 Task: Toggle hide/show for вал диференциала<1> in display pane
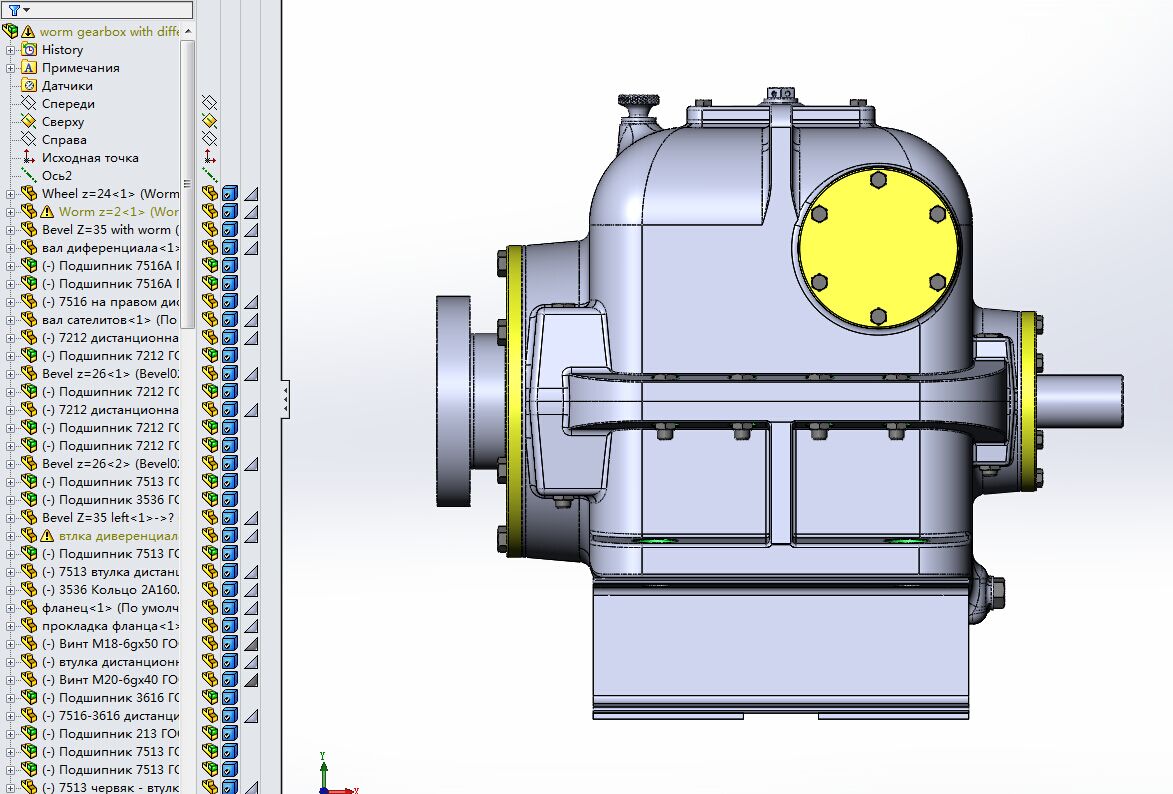click(209, 248)
